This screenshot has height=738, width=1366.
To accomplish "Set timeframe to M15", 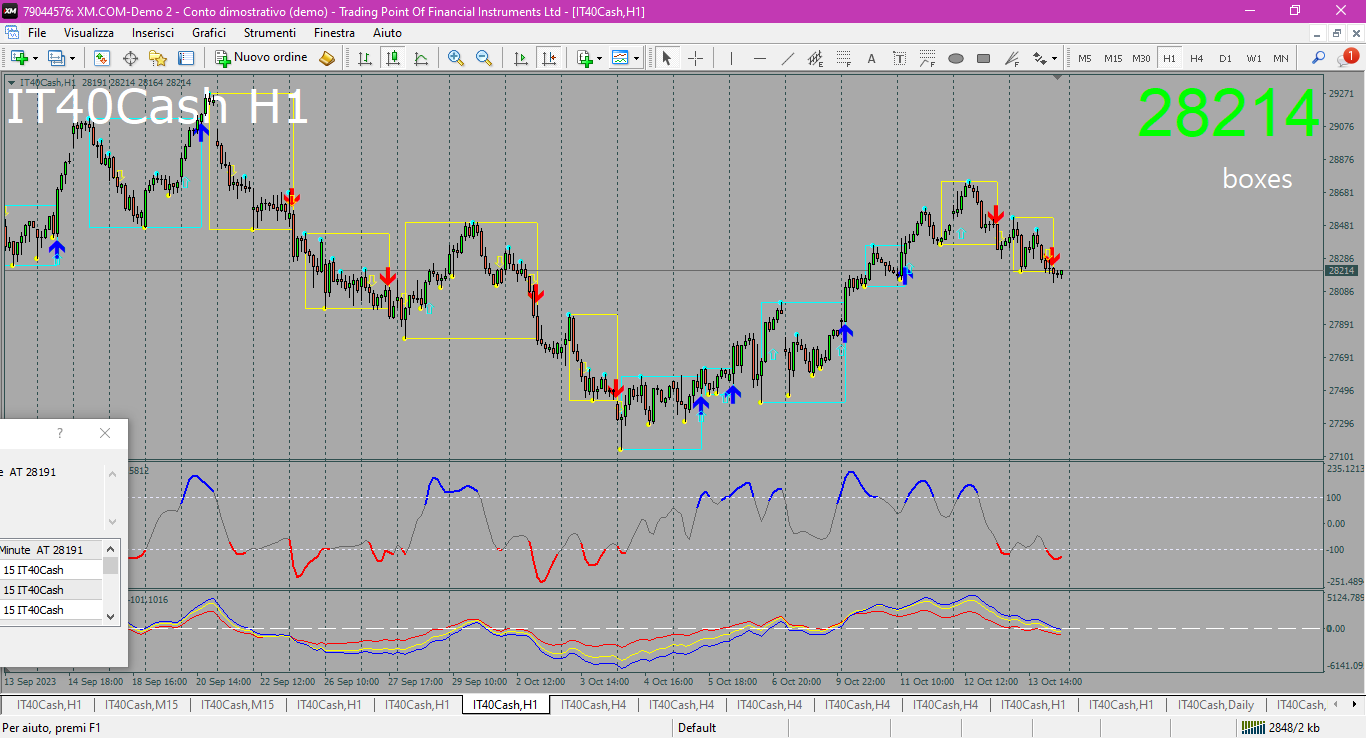I will [1113, 58].
